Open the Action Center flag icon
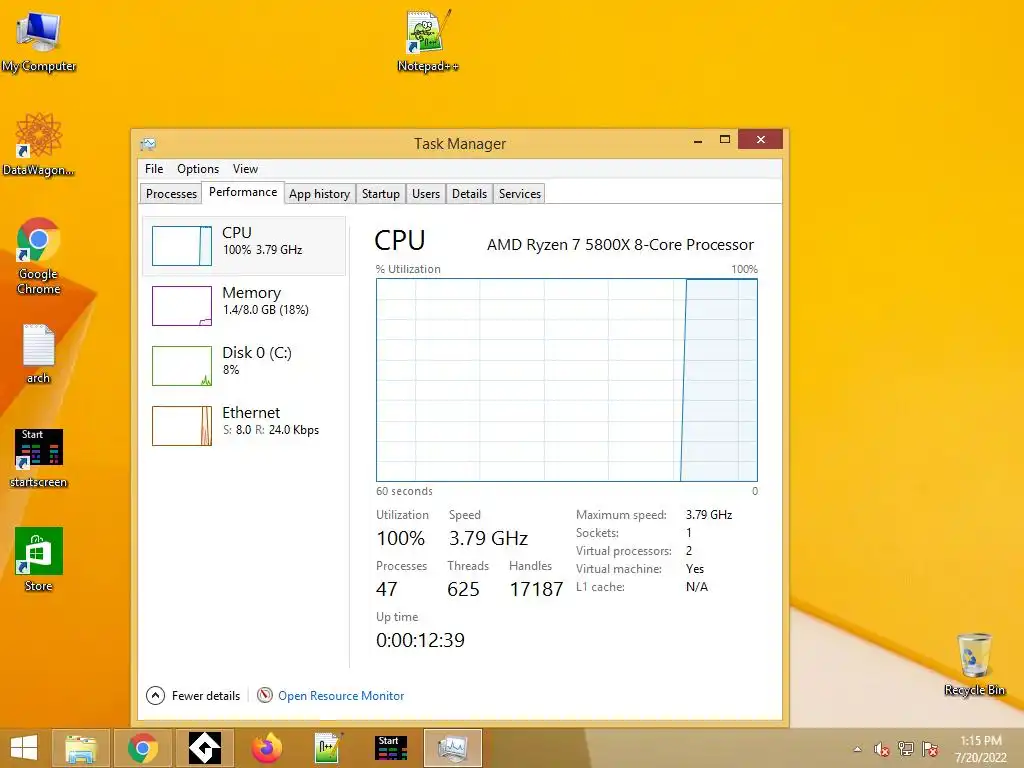 tap(931, 749)
